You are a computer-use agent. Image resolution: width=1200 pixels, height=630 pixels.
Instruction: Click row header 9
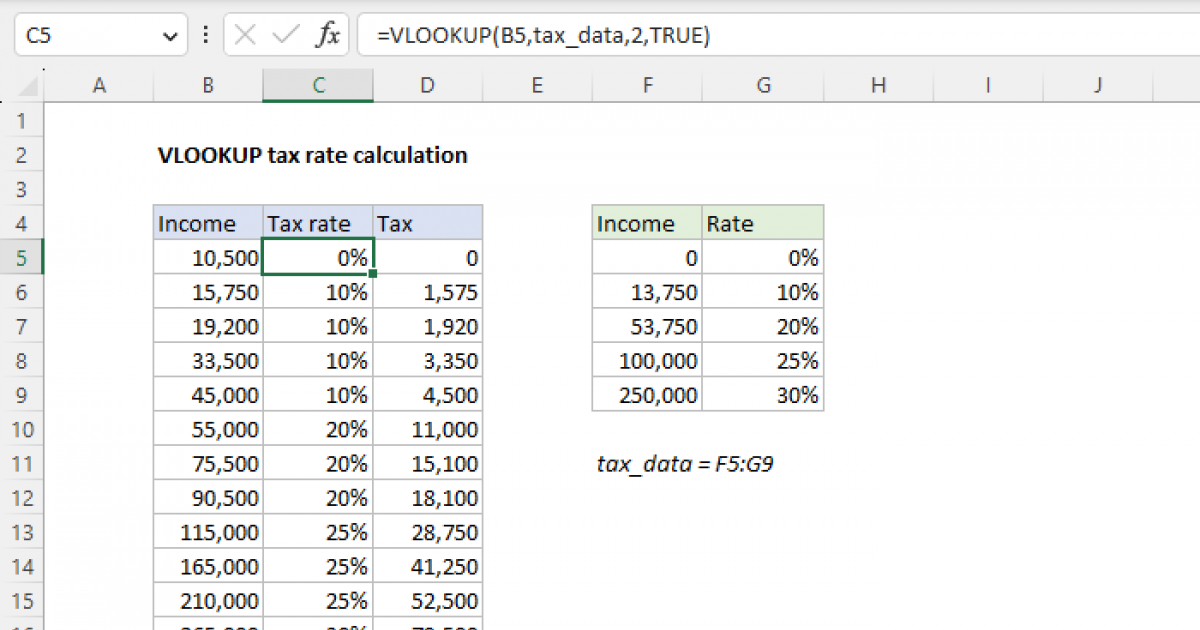(x=22, y=394)
